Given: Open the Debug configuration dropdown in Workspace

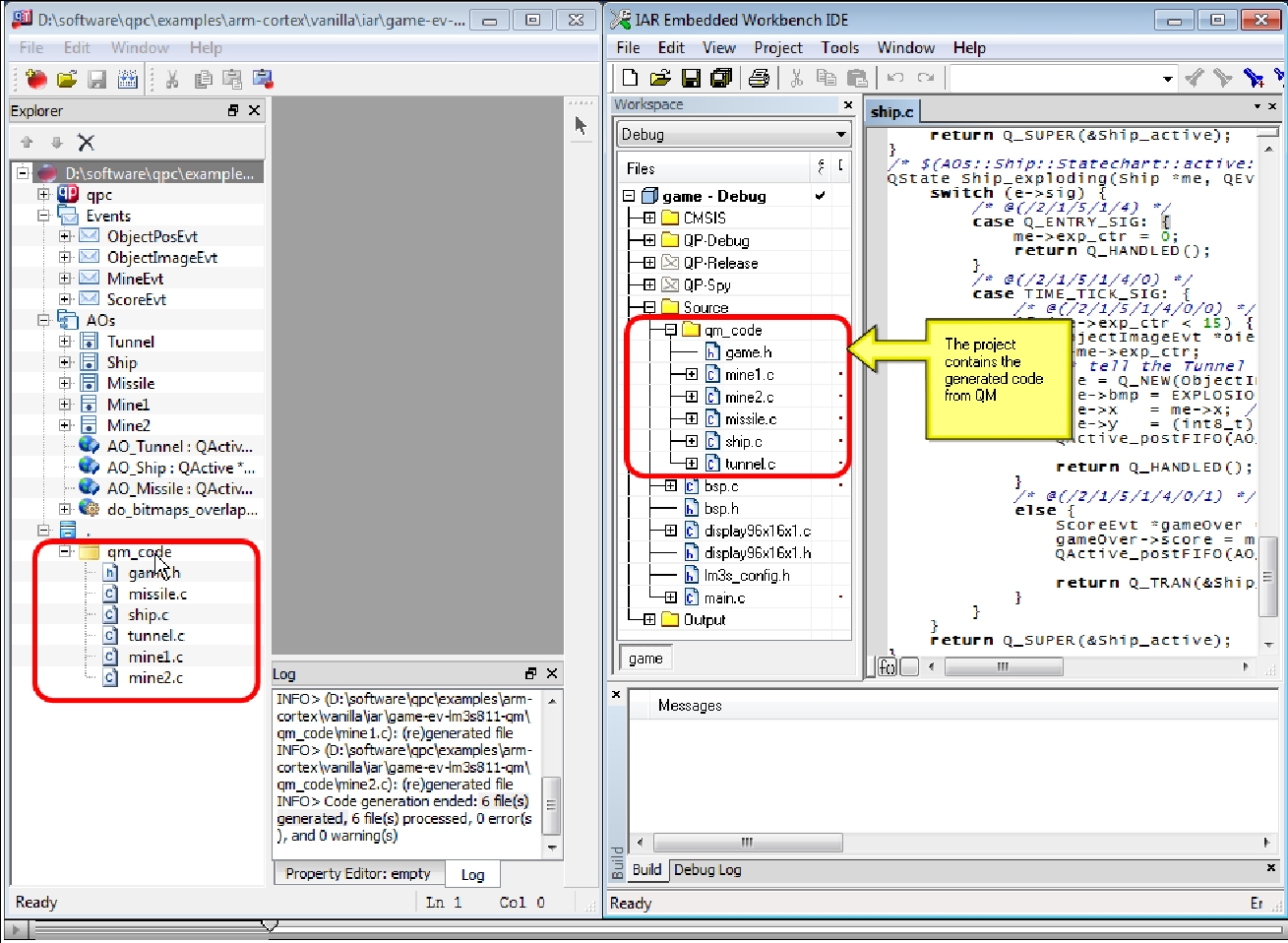Looking at the screenshot, I should (x=841, y=134).
